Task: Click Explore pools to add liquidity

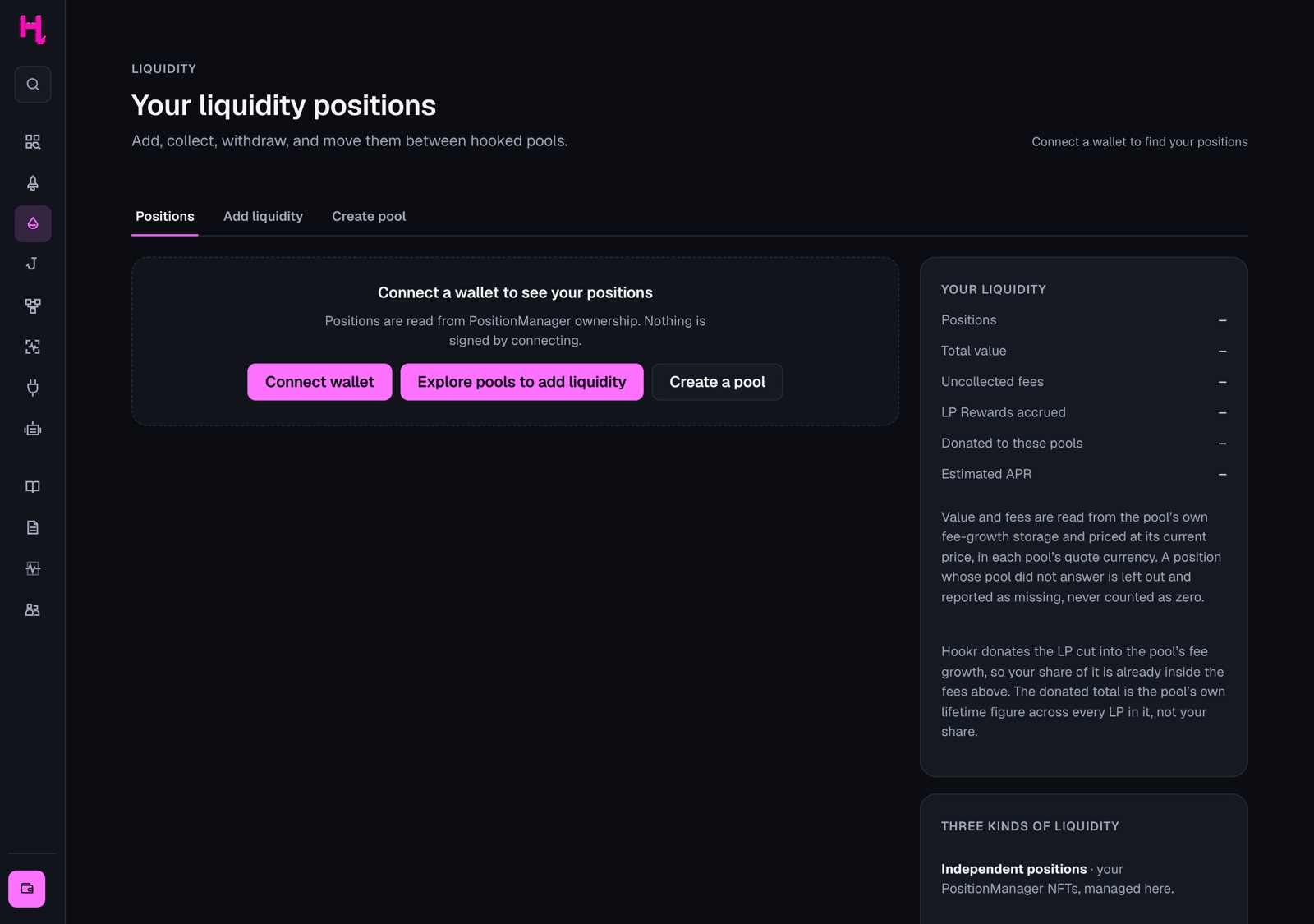Action: coord(521,382)
